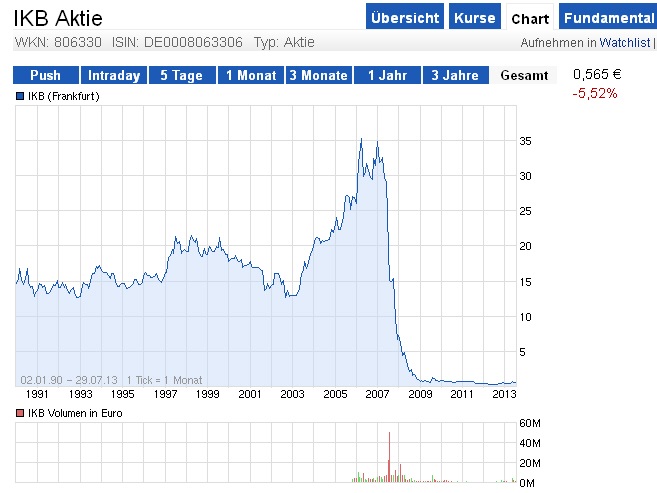Switch chart to 3 Monate
657x493 pixels.
[319, 75]
